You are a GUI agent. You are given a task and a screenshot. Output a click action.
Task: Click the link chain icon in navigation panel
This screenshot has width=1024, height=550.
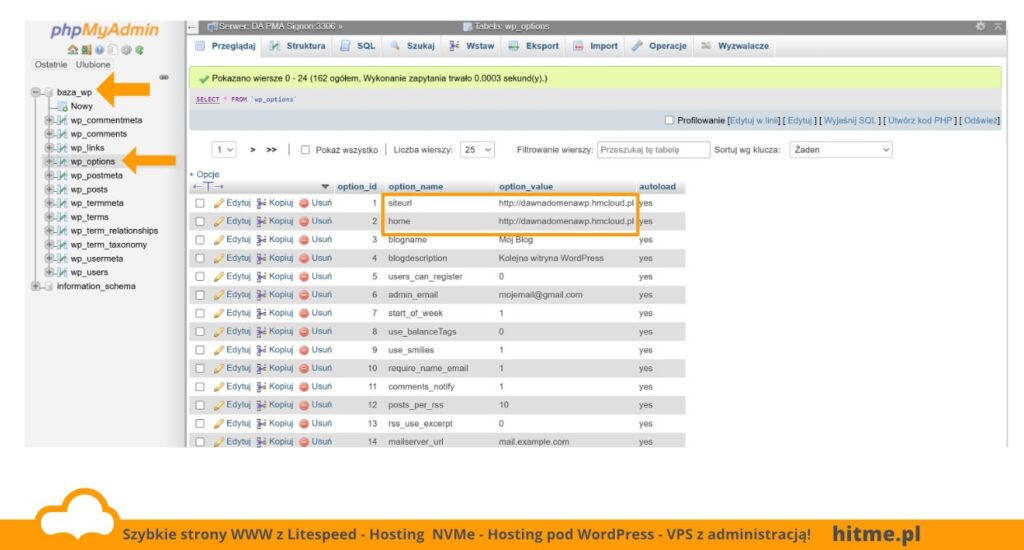click(x=164, y=77)
